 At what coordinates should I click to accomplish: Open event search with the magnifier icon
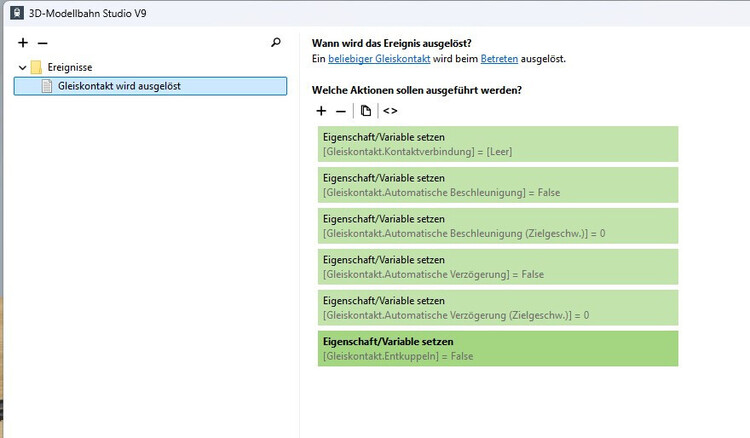[x=276, y=43]
